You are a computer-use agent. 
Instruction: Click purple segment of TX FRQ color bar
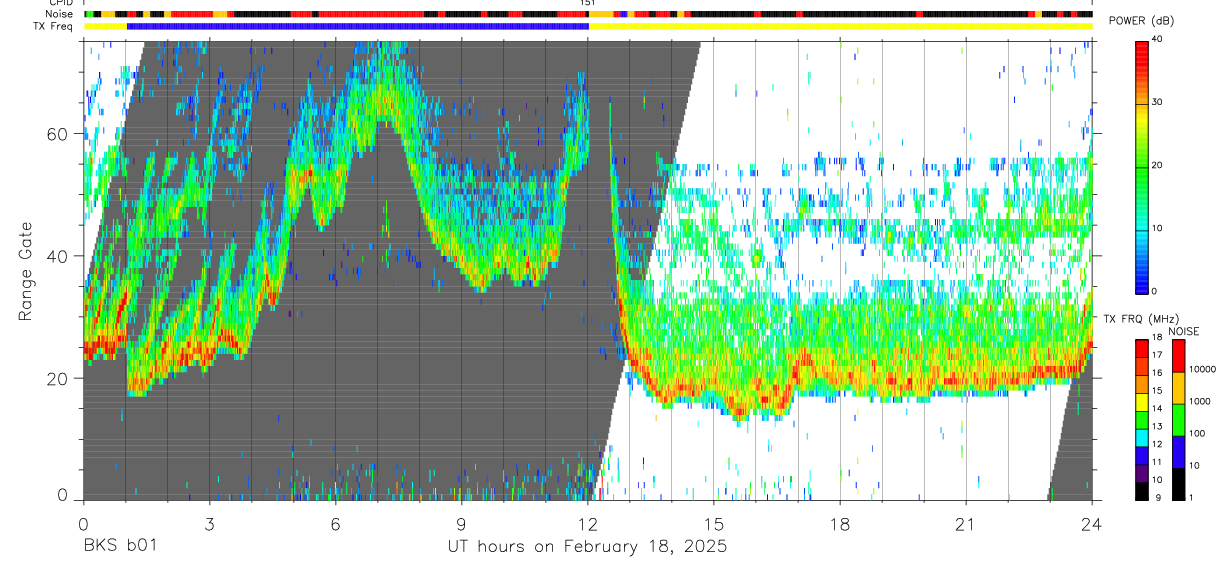[1142, 474]
